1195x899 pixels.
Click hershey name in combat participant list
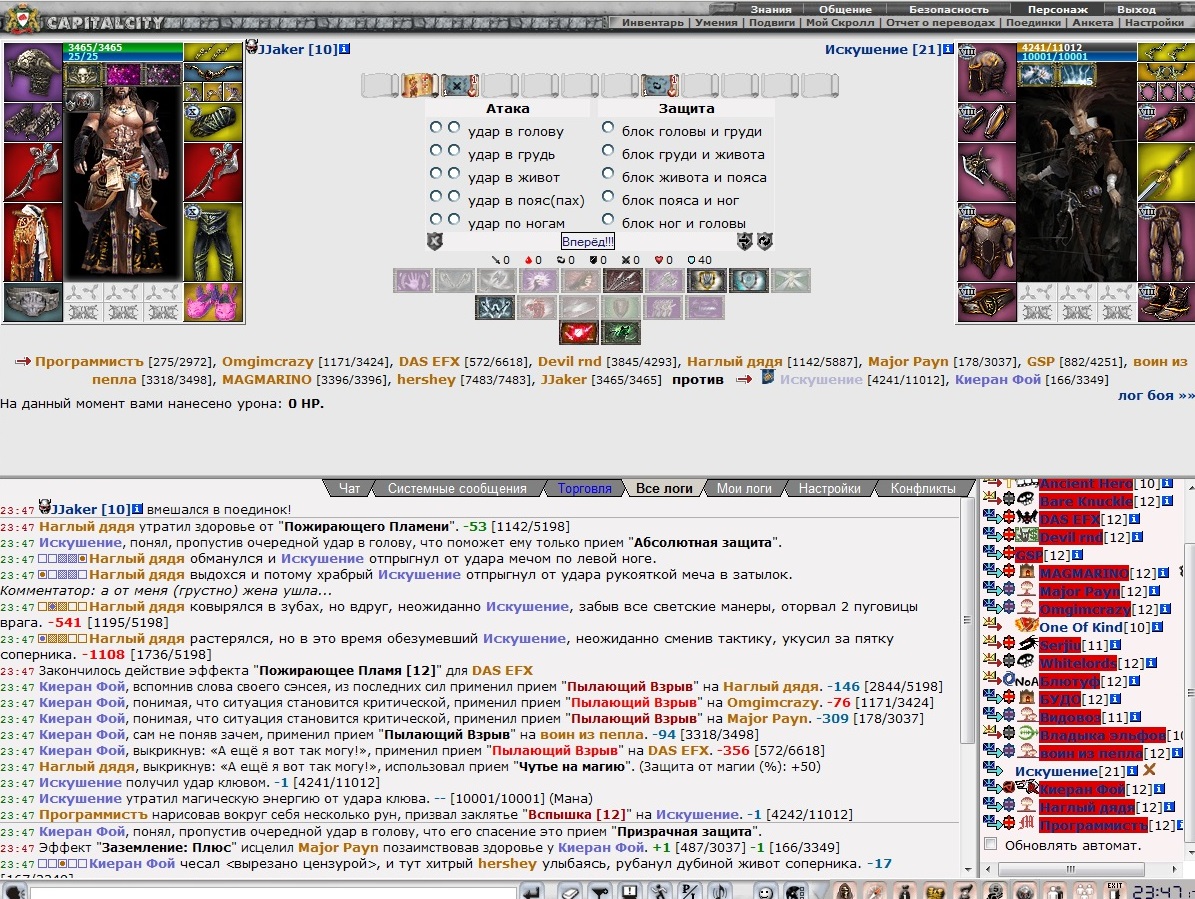coord(425,379)
